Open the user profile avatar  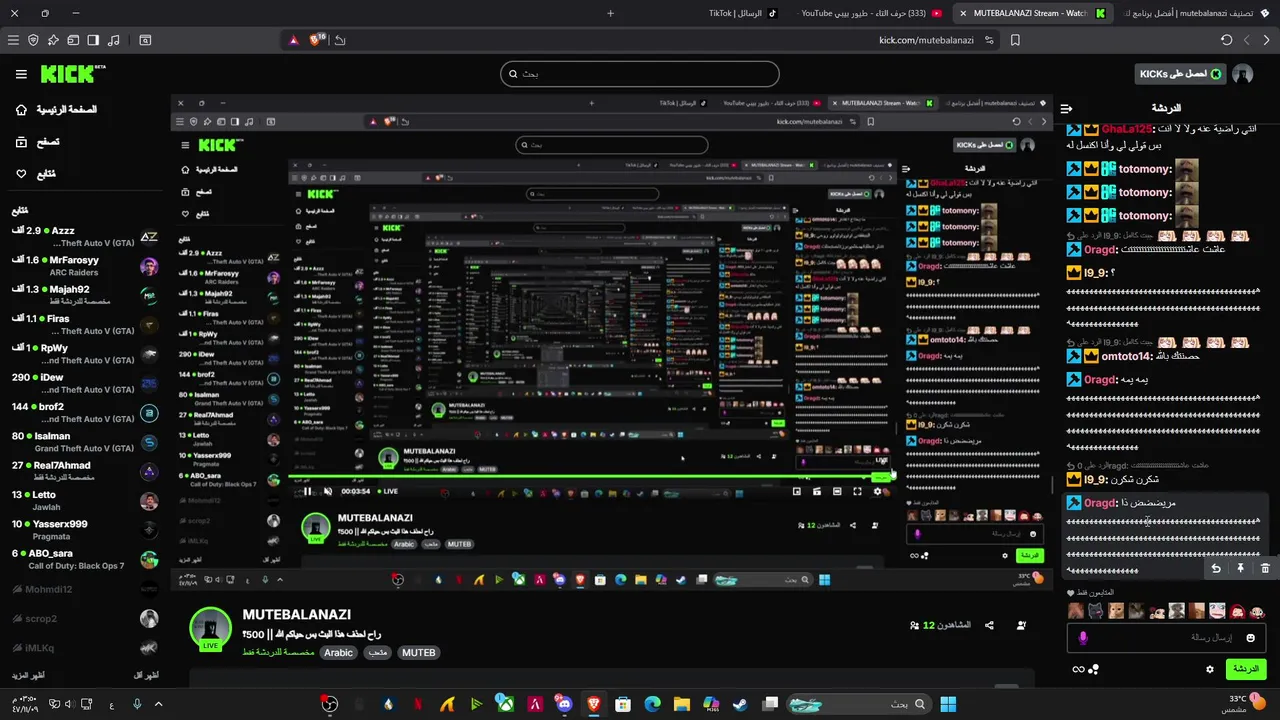point(1243,74)
